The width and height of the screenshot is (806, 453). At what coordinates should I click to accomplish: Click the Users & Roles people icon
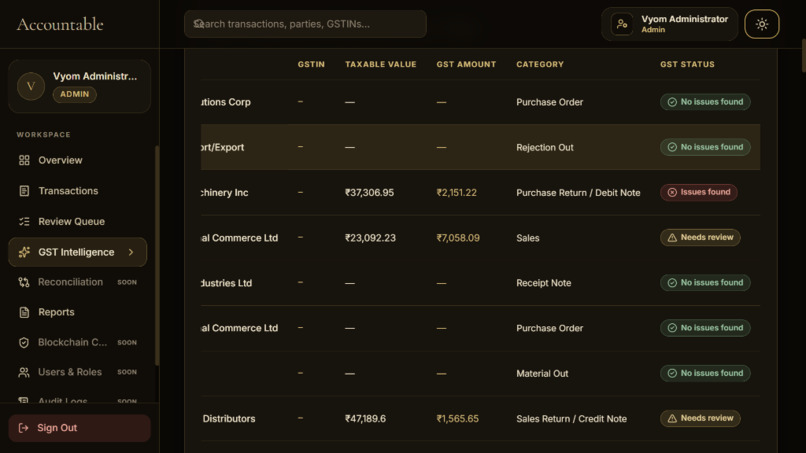click(x=24, y=372)
